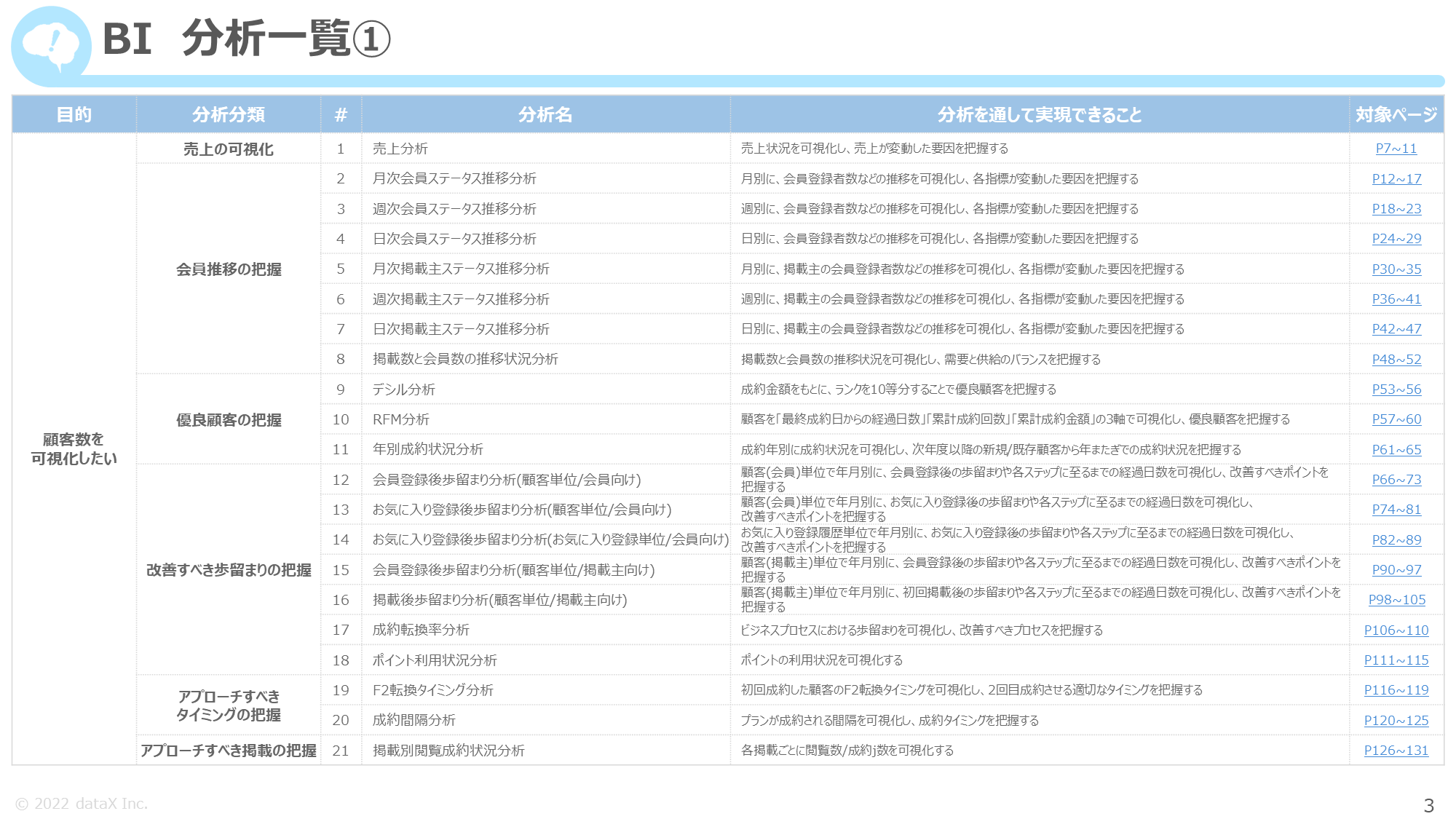Click the 分析名 column header
The height and width of the screenshot is (819, 1456).
click(x=545, y=114)
